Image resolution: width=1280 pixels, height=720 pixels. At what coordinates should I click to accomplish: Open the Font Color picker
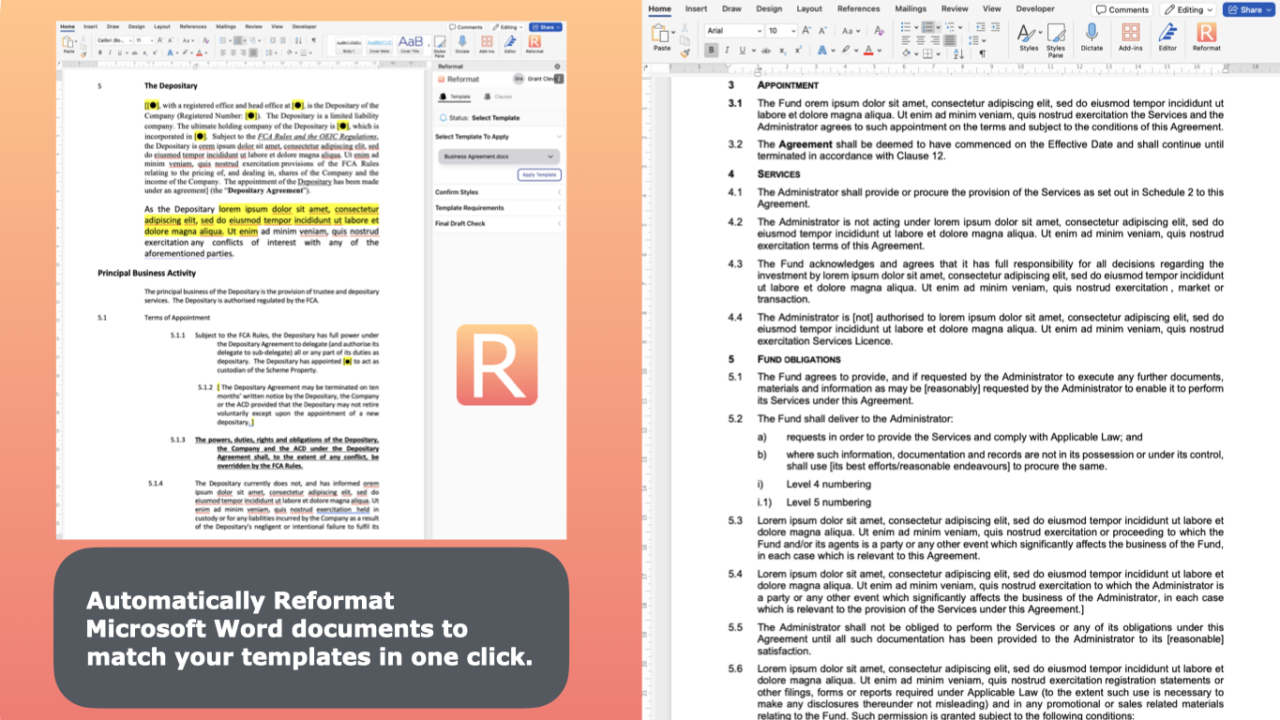coord(867,50)
